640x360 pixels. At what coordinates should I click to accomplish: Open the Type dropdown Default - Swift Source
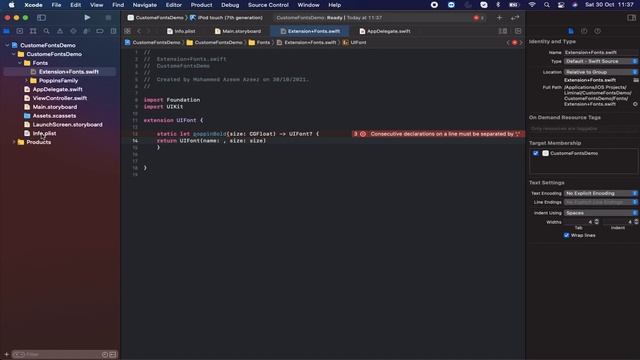click(601, 61)
